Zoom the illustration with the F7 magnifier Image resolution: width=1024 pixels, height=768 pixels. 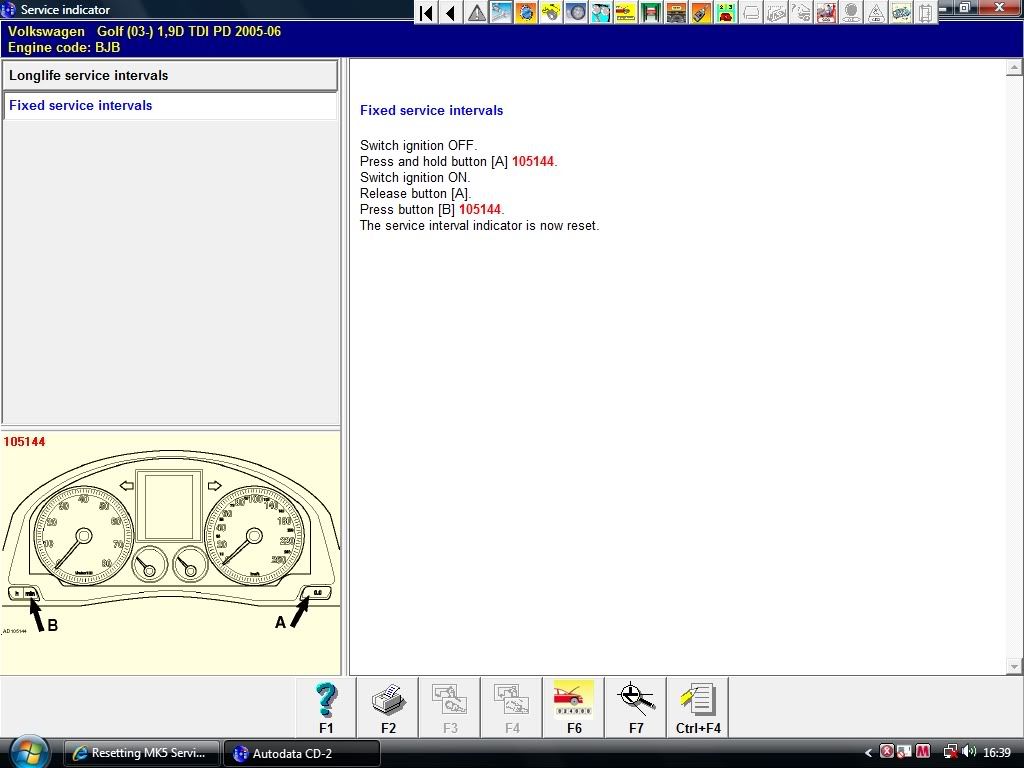636,707
